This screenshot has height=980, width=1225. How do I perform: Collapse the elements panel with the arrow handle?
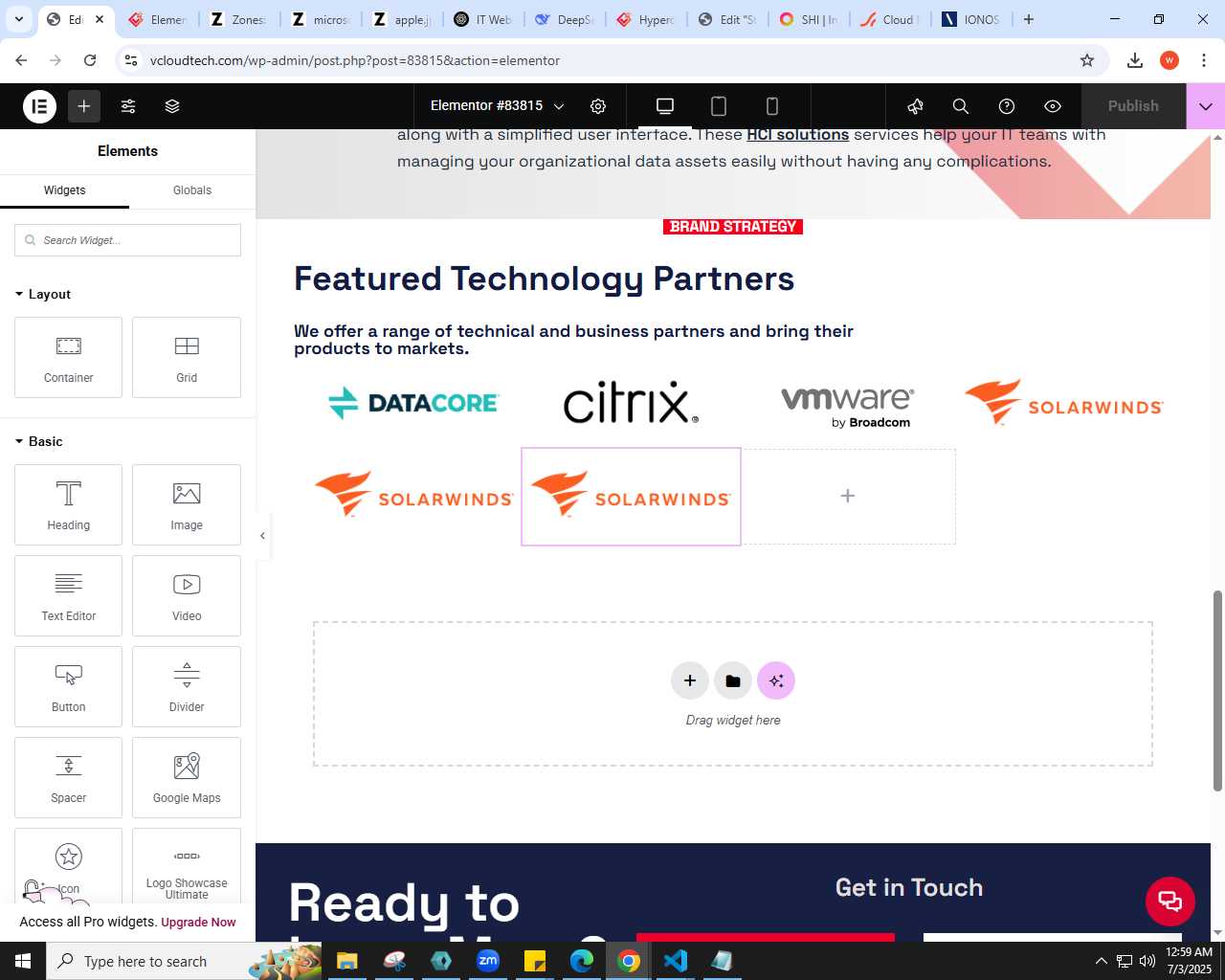click(262, 536)
